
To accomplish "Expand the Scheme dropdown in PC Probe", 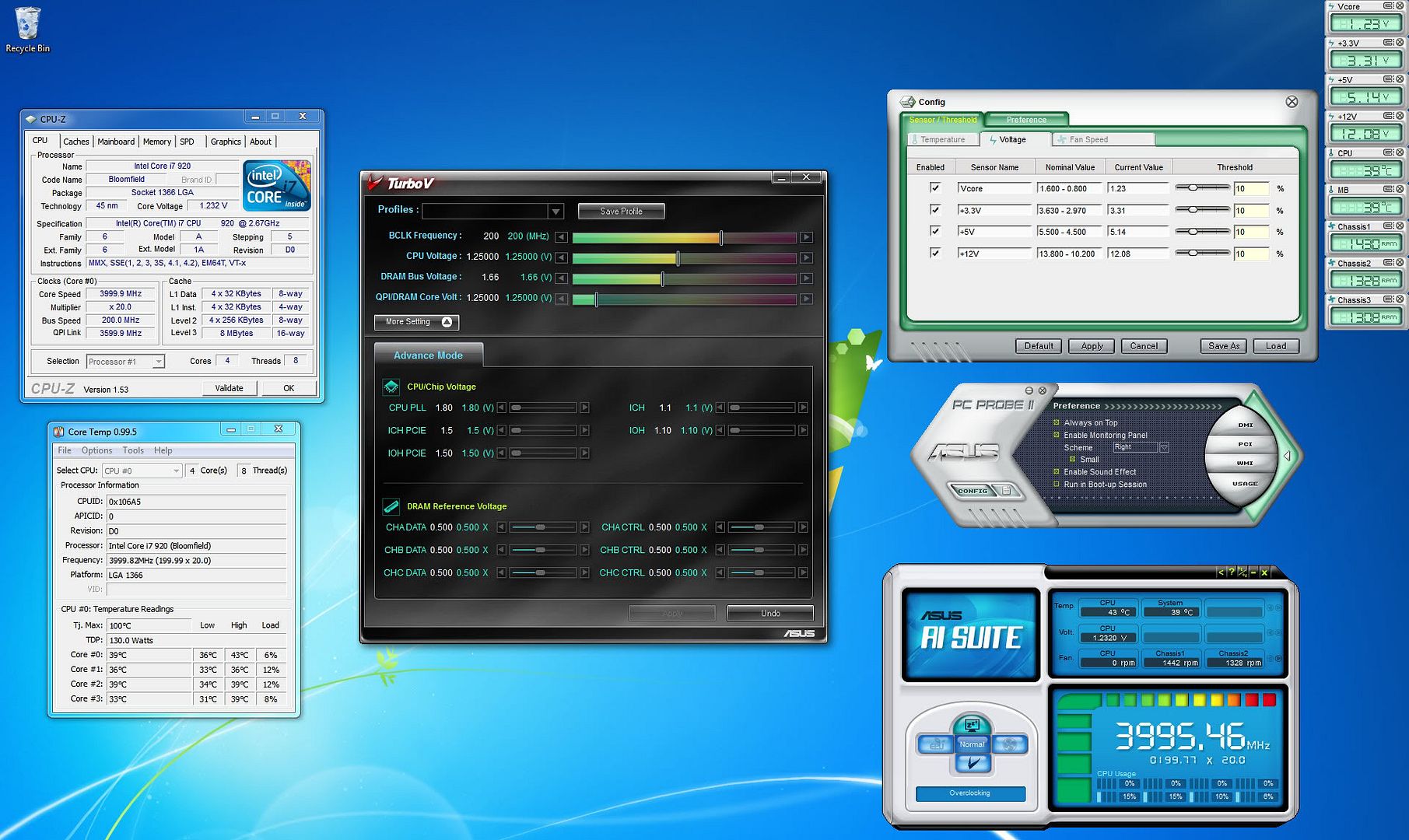I will 1164,447.
